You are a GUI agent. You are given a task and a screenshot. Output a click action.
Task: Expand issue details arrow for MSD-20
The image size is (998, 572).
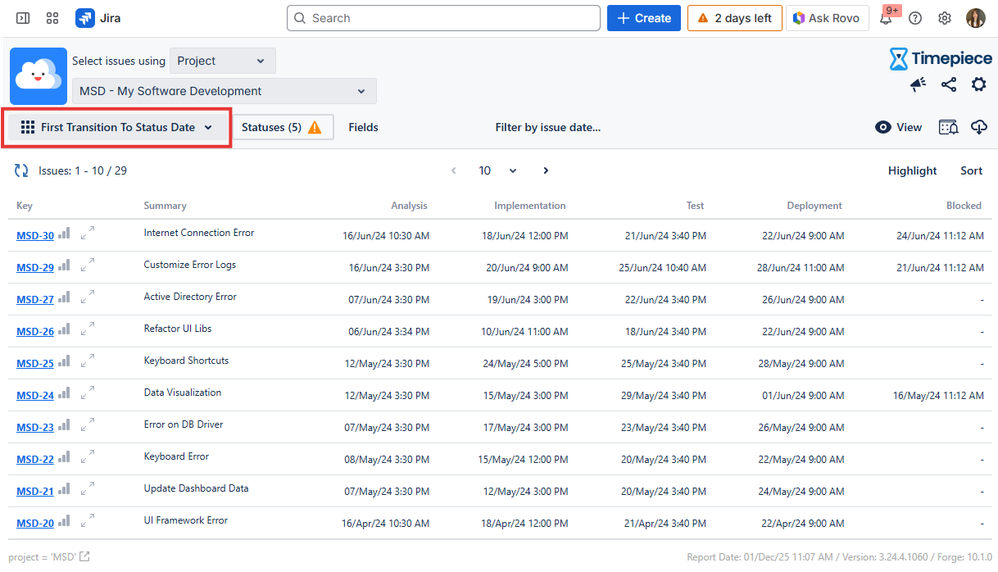click(x=88, y=520)
